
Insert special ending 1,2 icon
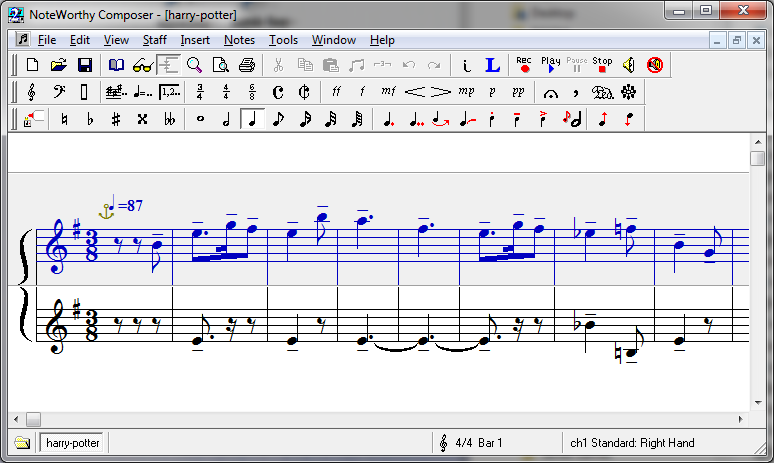pos(169,92)
